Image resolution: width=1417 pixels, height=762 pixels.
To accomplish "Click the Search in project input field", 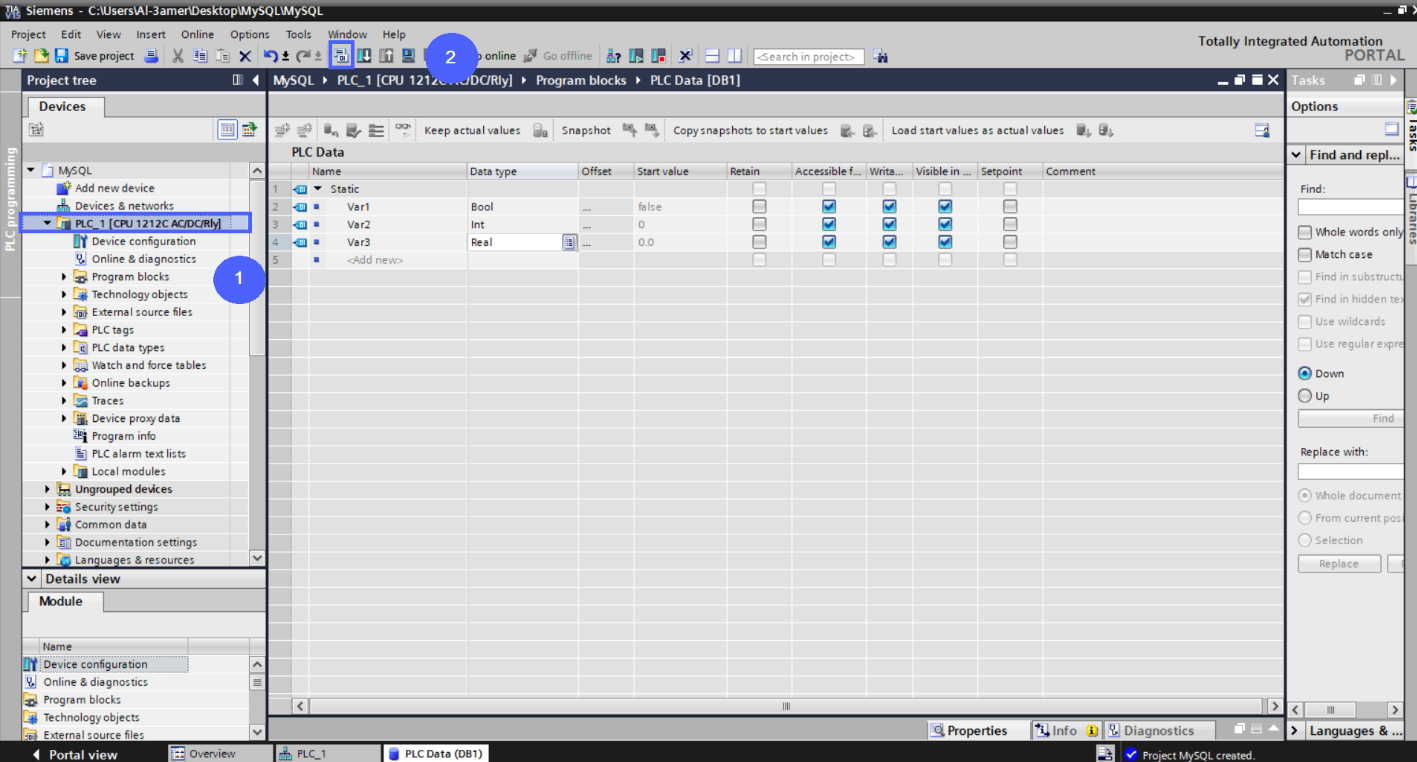I will click(808, 56).
